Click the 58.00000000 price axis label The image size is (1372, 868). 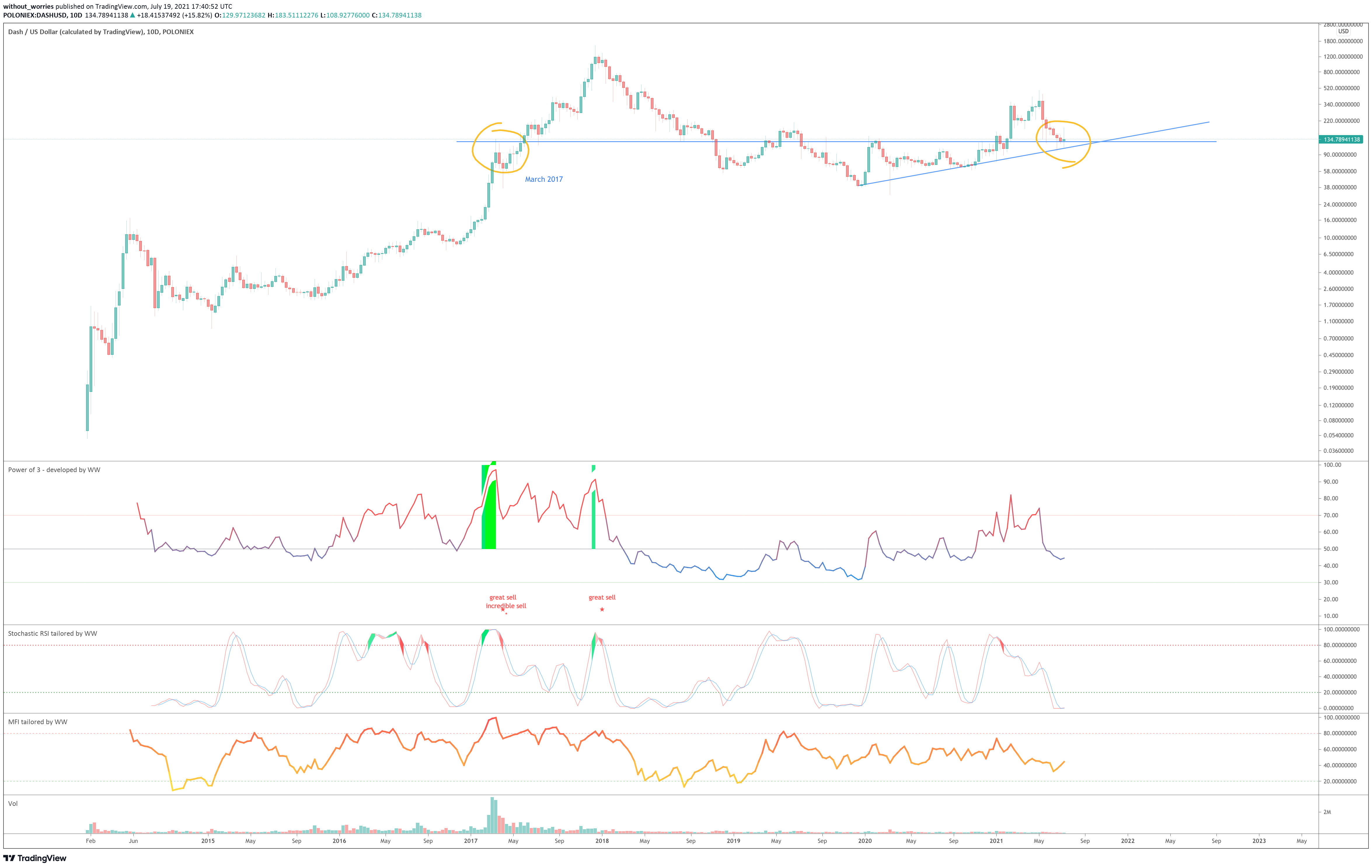point(1340,172)
